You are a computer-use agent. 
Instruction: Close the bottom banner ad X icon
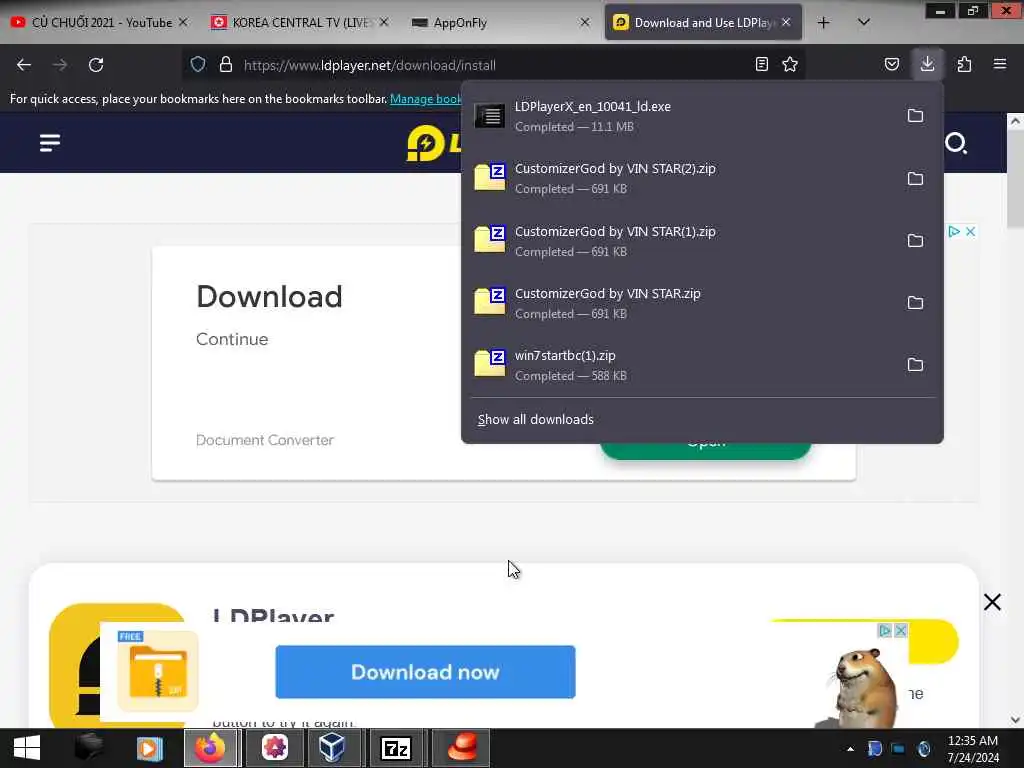pos(901,631)
